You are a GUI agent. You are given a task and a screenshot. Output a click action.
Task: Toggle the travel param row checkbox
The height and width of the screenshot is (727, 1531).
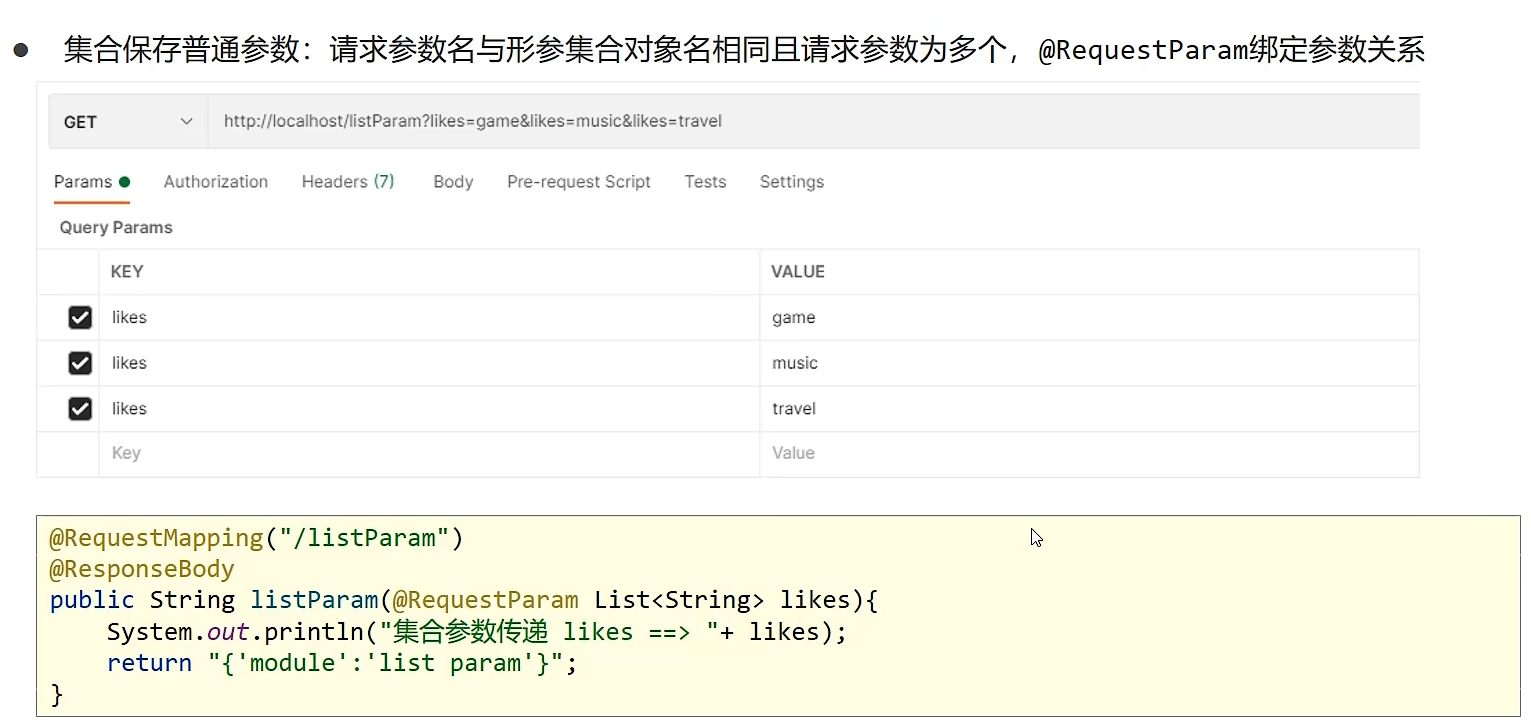80,409
